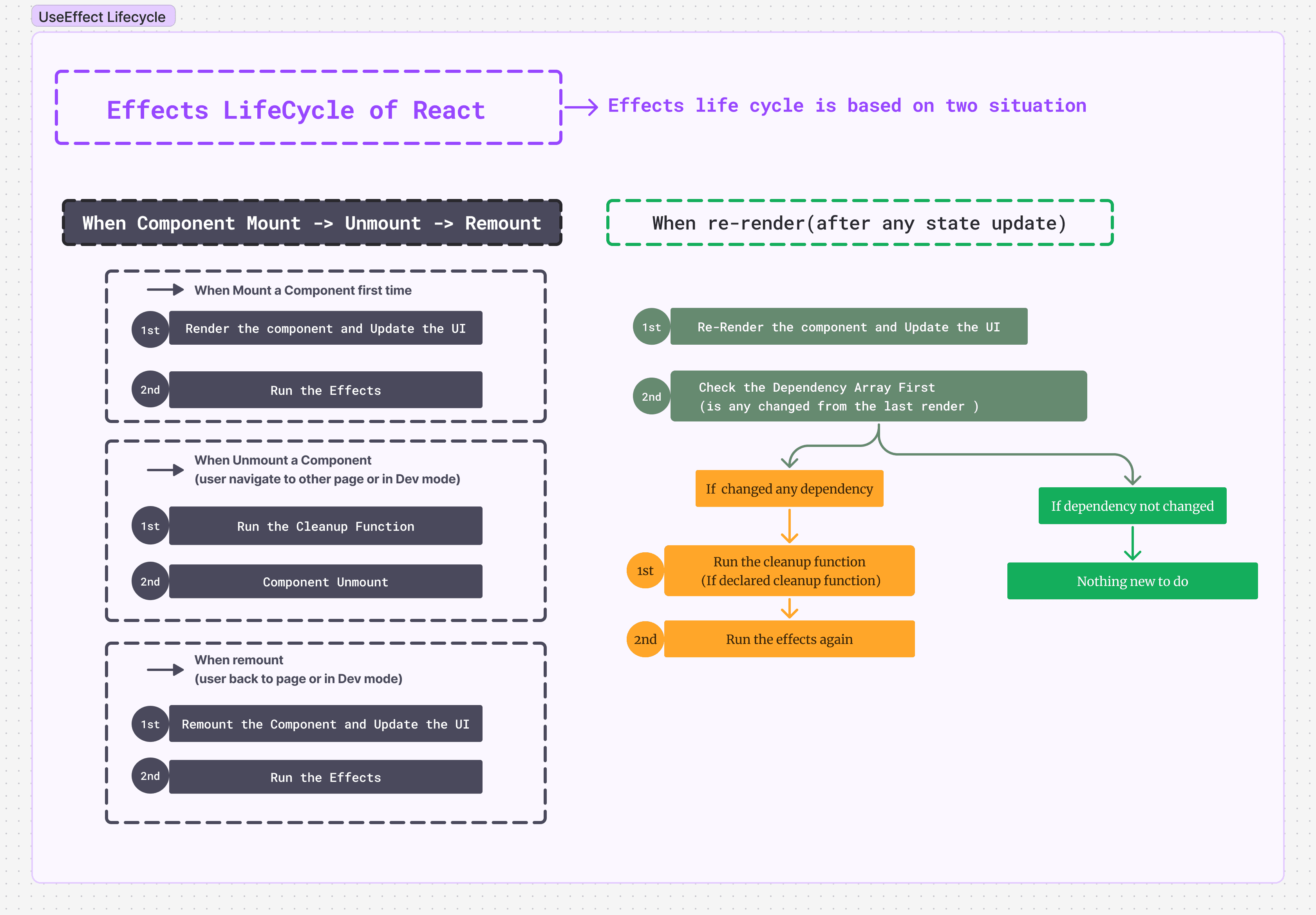Click 'When Unmount a Component' label

(x=327, y=470)
